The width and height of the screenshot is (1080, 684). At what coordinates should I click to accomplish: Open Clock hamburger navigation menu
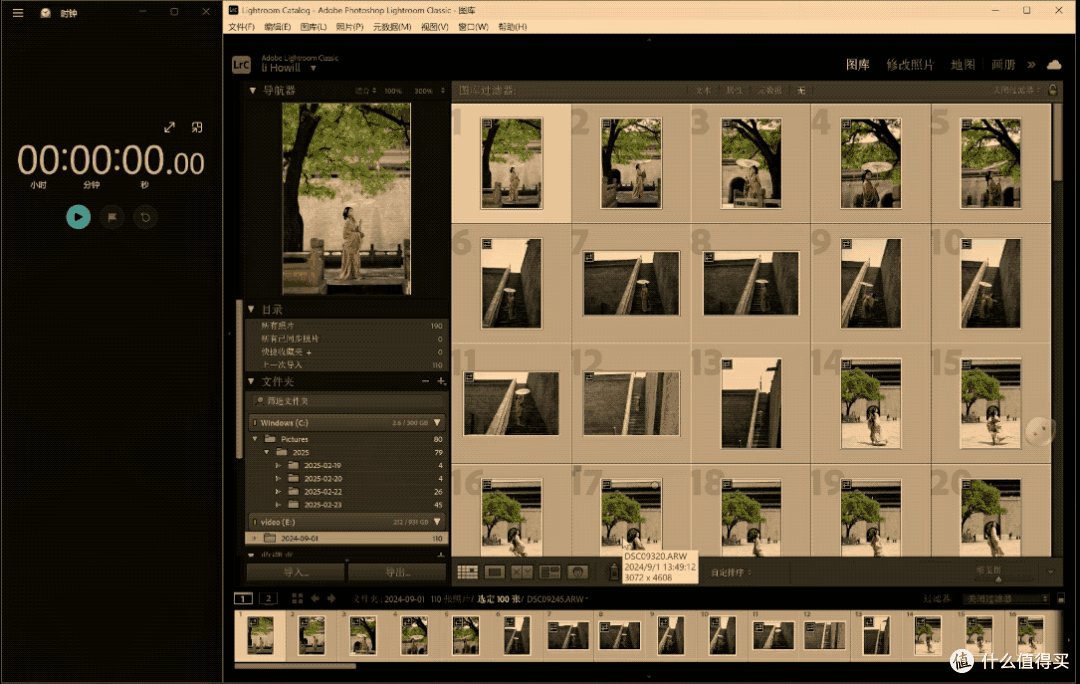click(x=18, y=12)
